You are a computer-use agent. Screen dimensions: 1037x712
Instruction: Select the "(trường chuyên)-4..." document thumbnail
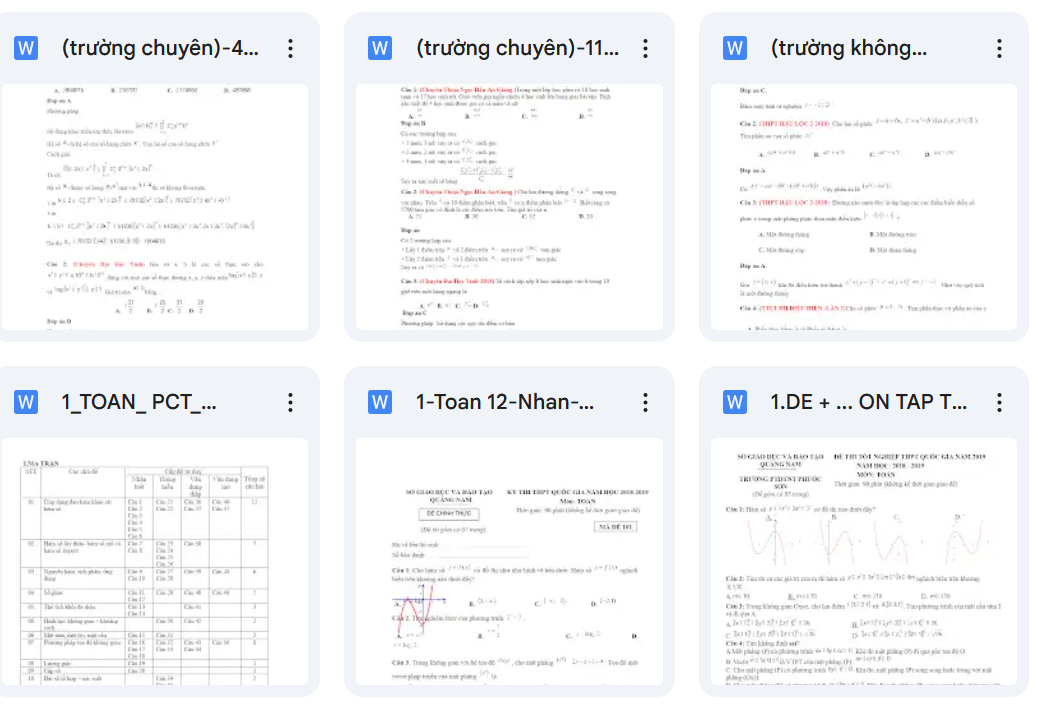coord(154,207)
